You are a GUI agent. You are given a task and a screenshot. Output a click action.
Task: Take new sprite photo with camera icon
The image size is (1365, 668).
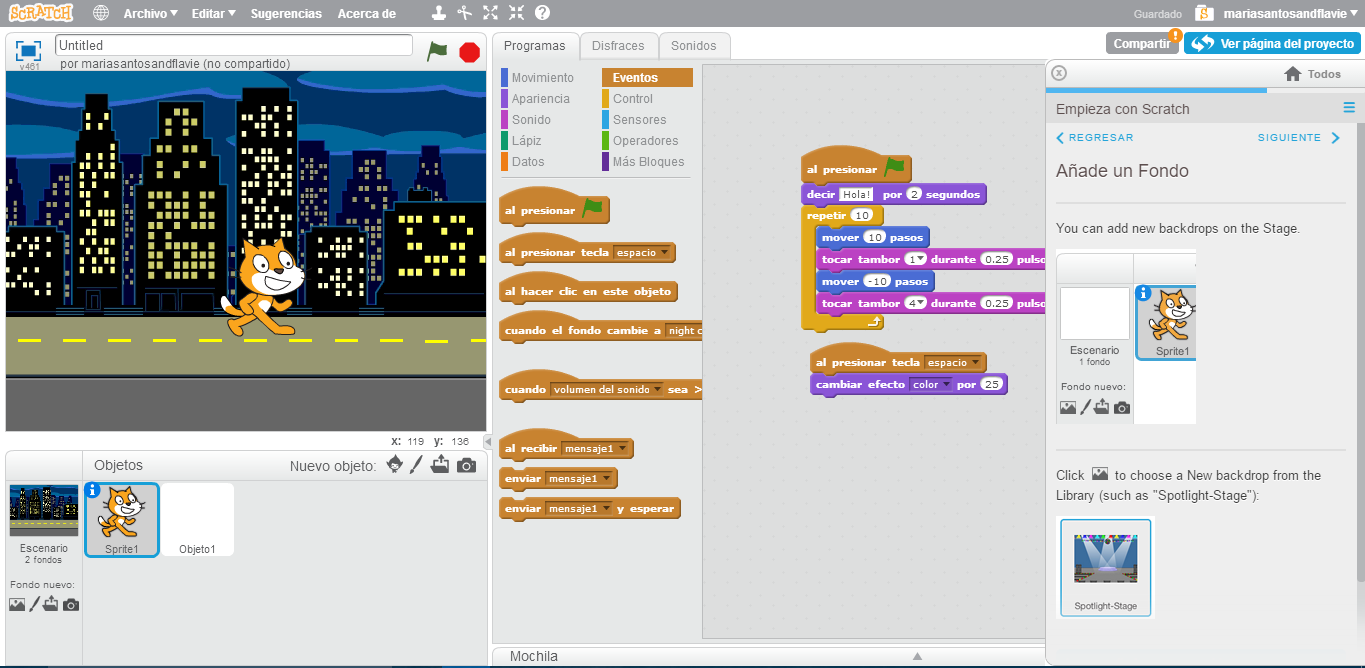pos(466,465)
